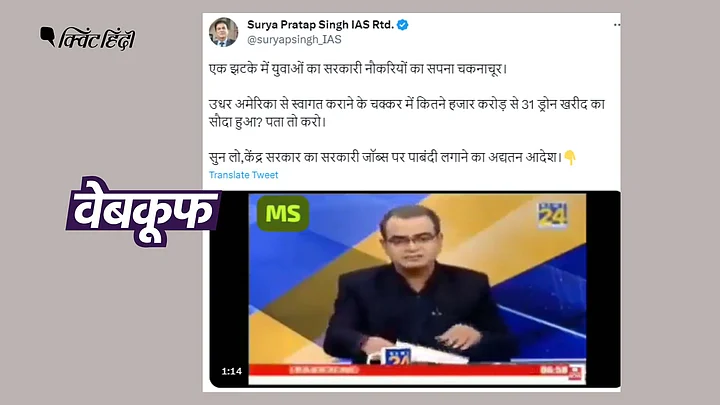Play the embedded news anchor video
Viewport: 720px width, 405px height.
click(415, 289)
